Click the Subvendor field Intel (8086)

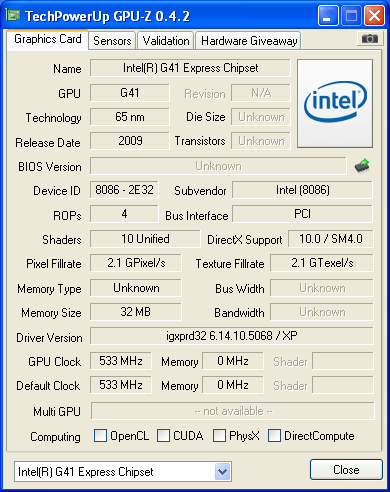click(302, 190)
